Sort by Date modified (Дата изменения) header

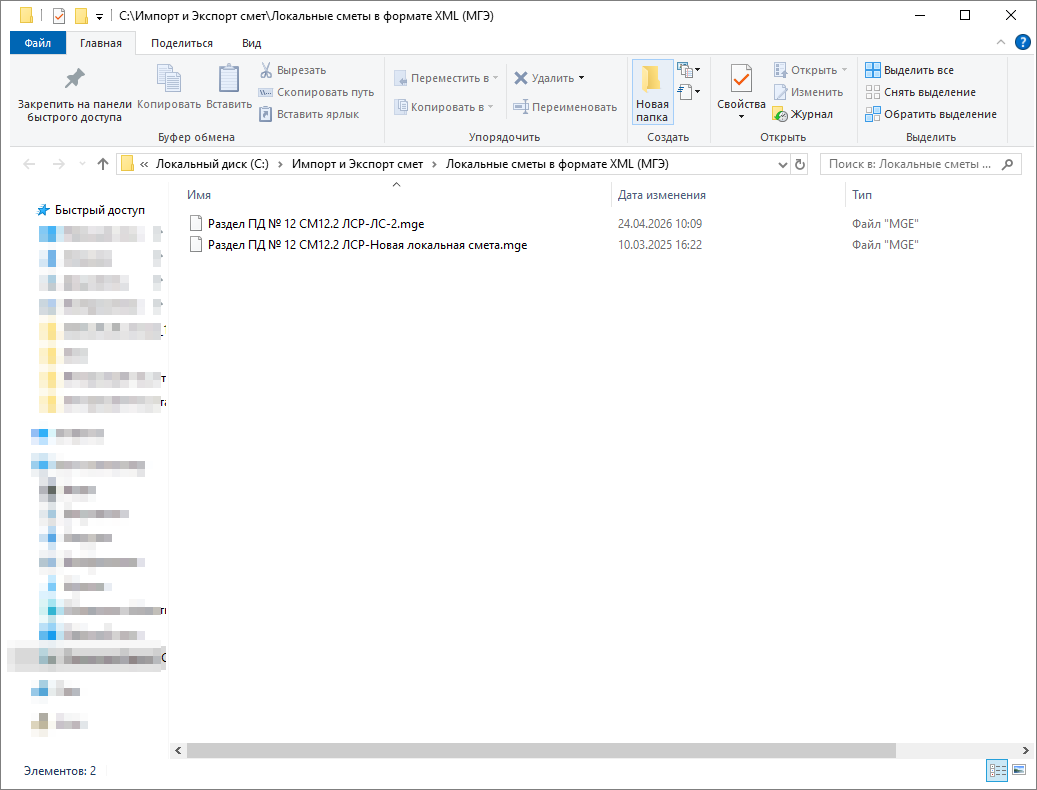(661, 195)
